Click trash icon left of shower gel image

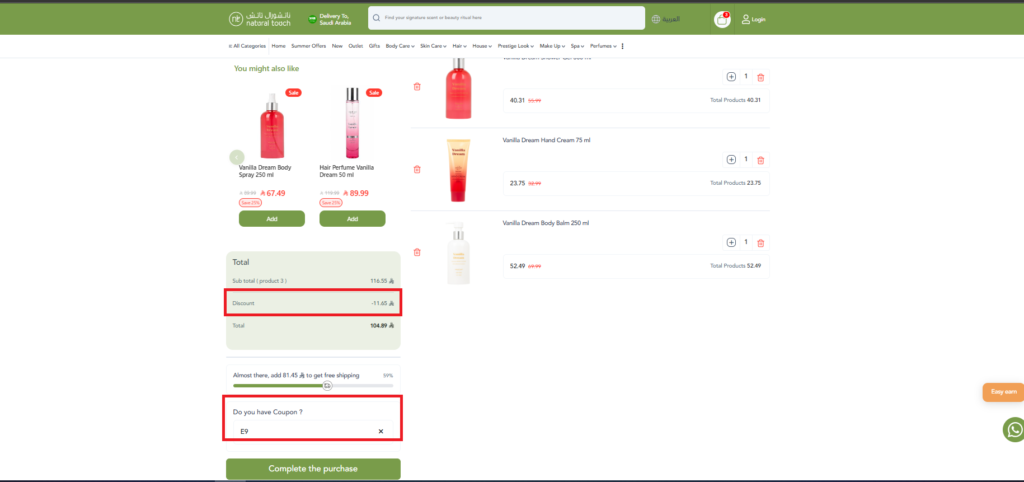[x=417, y=86]
